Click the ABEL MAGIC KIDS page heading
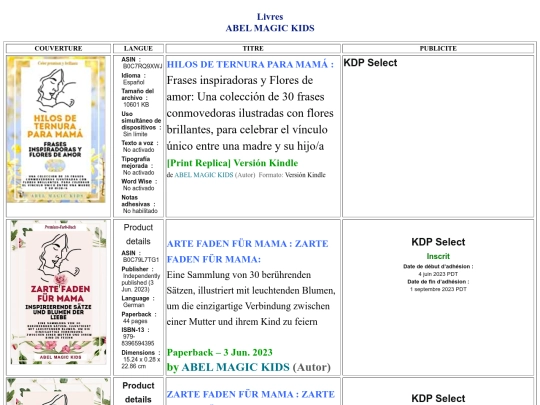Screen dimensions: 540x405 pos(270,28)
